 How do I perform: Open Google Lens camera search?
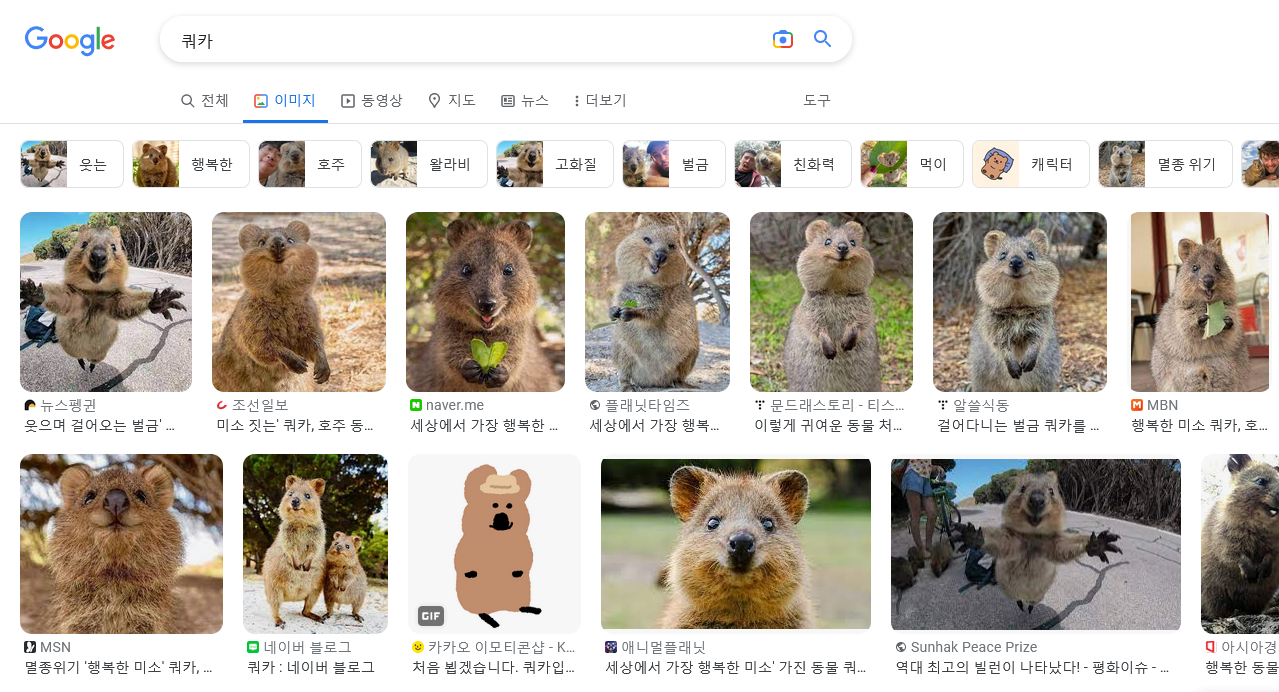(x=783, y=39)
